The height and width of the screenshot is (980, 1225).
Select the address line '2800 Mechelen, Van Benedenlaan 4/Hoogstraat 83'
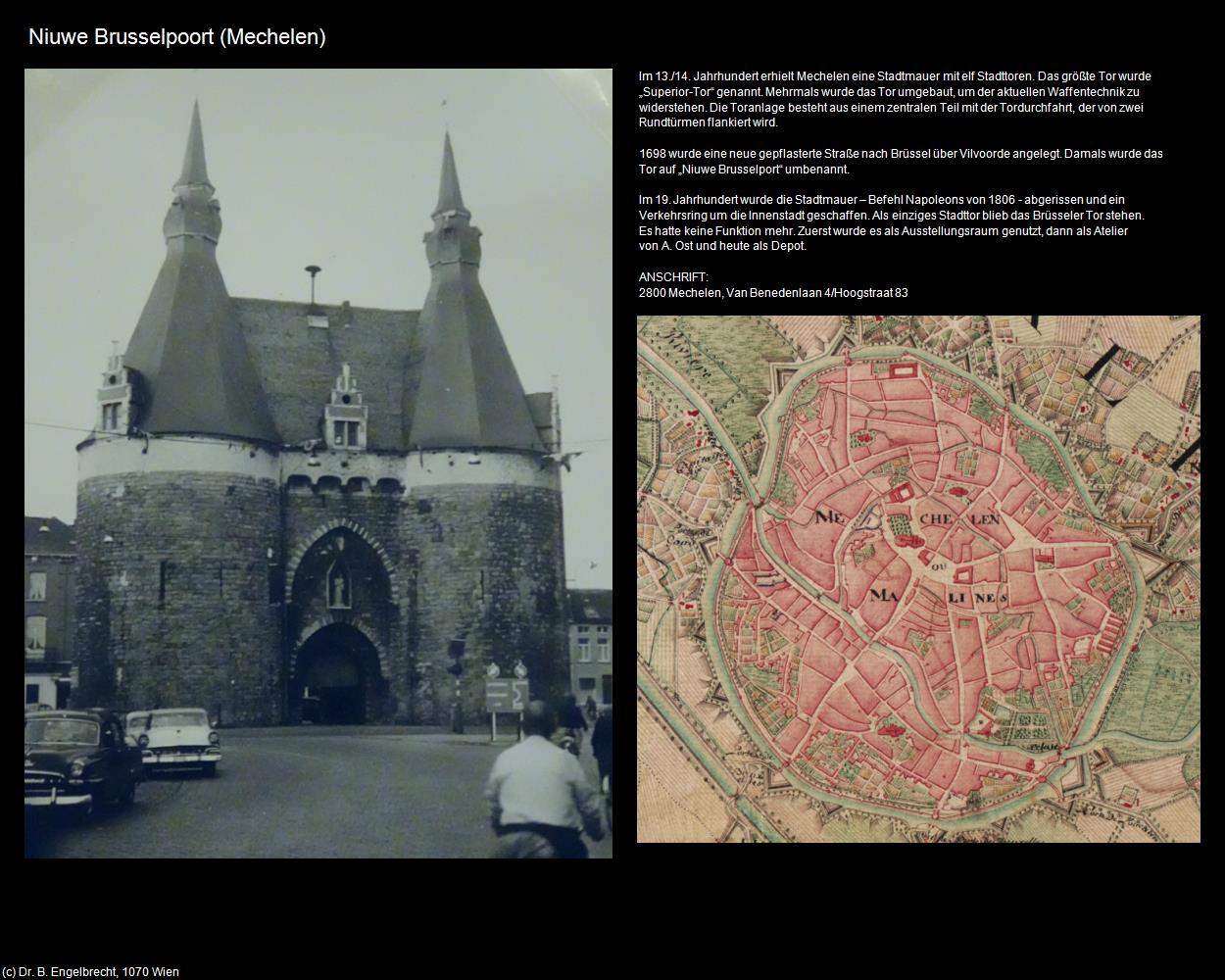click(x=773, y=293)
